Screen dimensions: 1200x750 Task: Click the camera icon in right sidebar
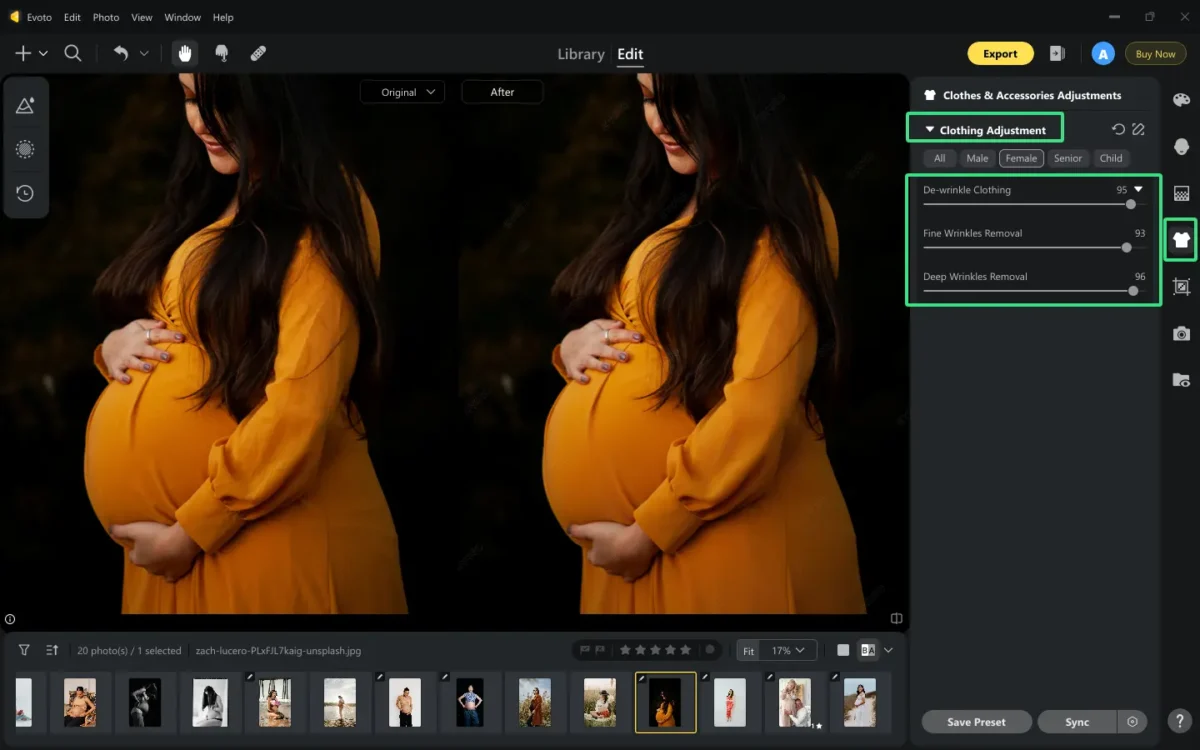click(x=1181, y=334)
